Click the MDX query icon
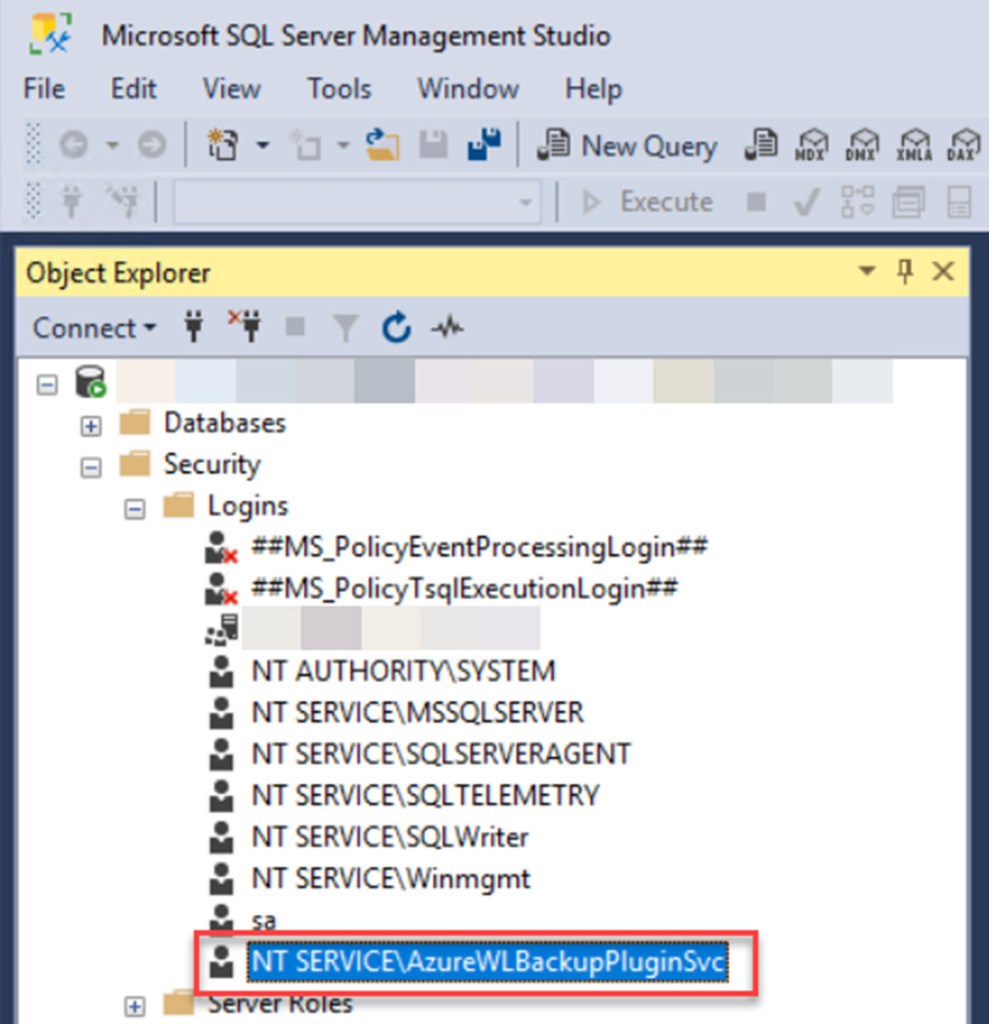Screen dimensions: 989x1024 (810, 146)
